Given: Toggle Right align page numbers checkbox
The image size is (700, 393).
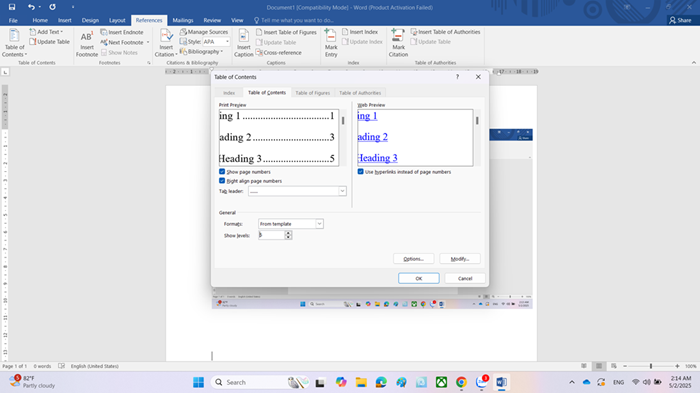Looking at the screenshot, I should coord(222,181).
